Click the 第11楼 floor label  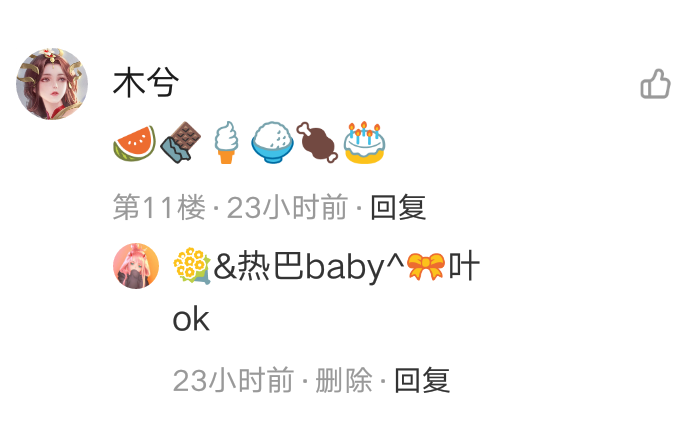tap(159, 207)
